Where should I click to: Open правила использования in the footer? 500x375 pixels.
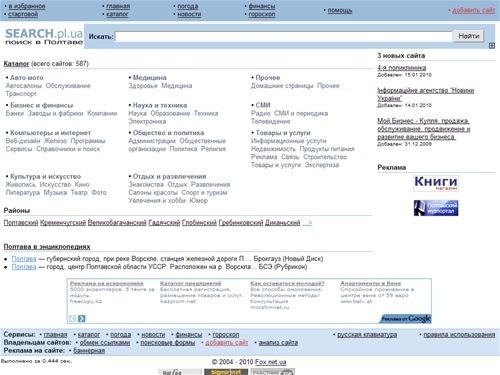point(459,334)
